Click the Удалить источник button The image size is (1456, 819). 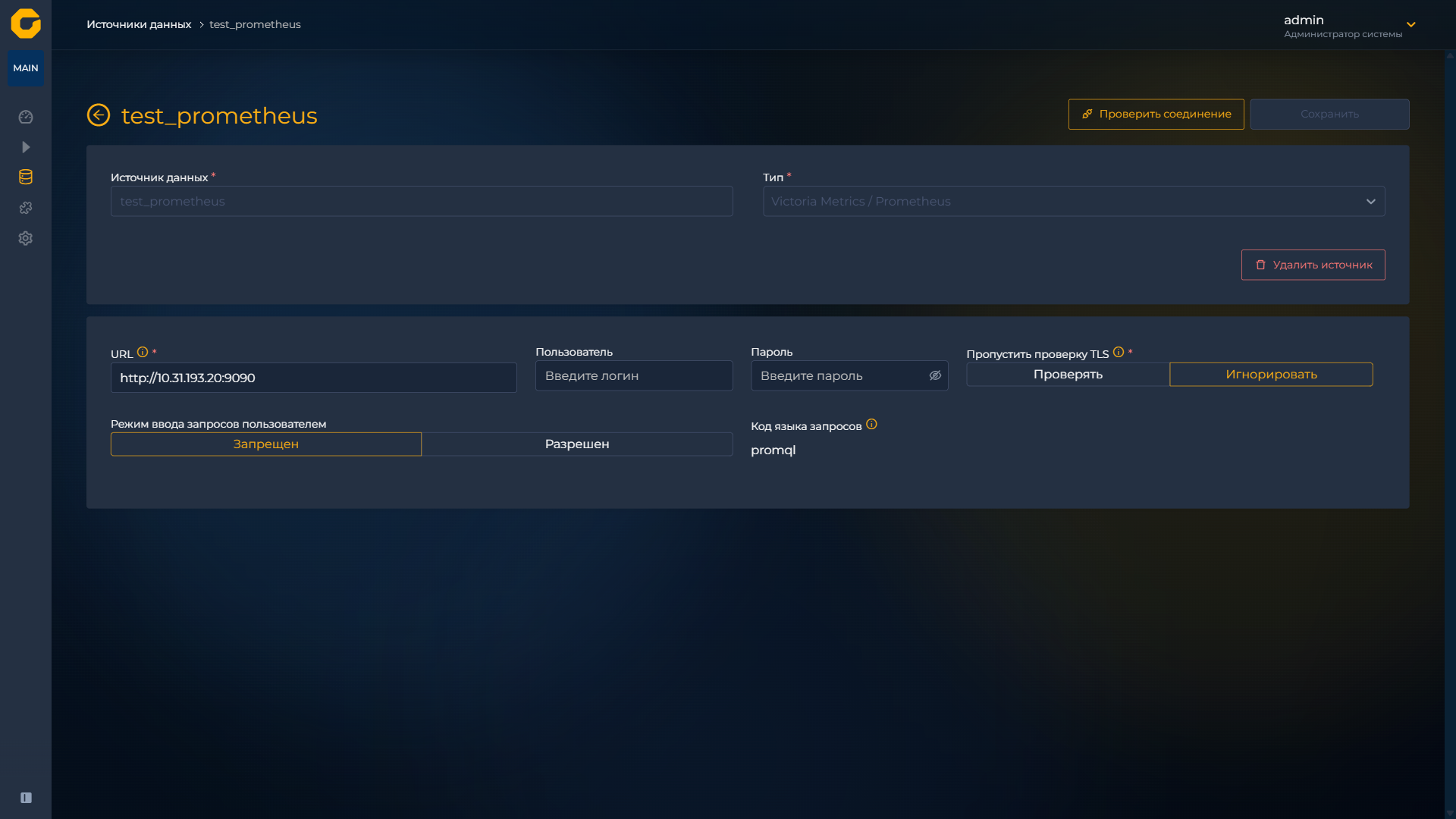pyautogui.click(x=1313, y=265)
